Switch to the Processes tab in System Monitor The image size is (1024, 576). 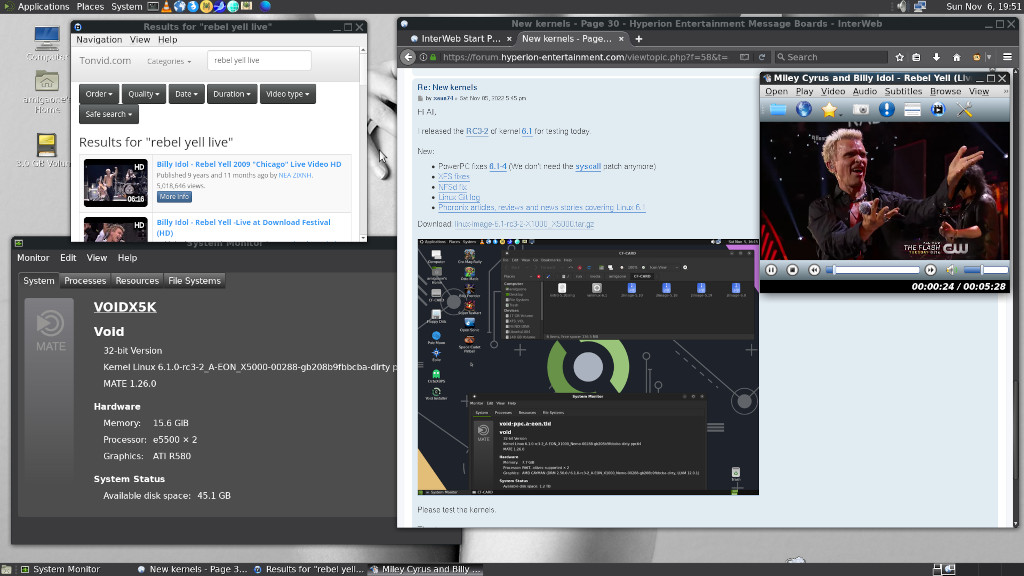85,281
